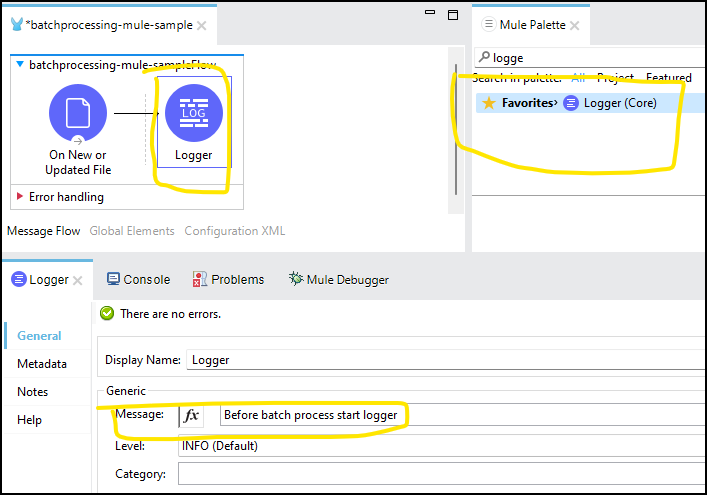Maximize the editor pane using the maximize icon
Image resolution: width=707 pixels, height=495 pixels.
pyautogui.click(x=452, y=16)
